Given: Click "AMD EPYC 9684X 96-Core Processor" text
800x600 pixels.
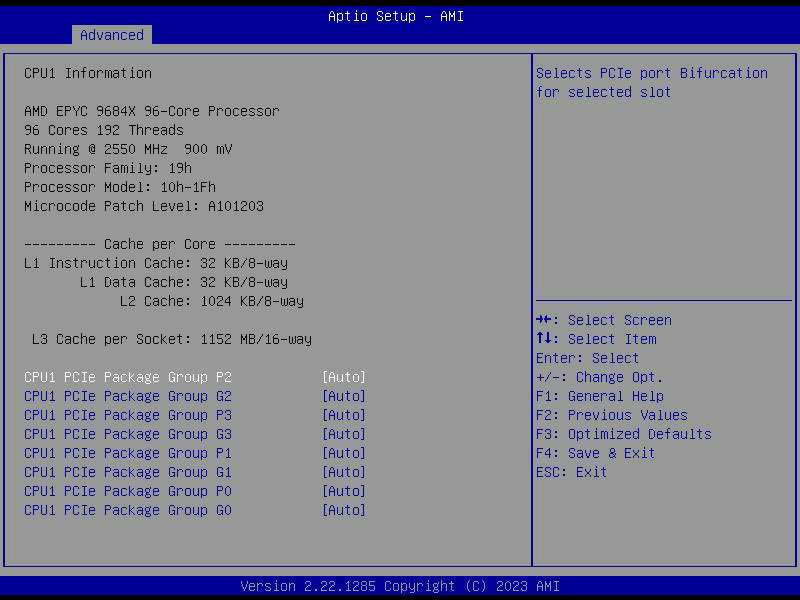Looking at the screenshot, I should 152,111.
